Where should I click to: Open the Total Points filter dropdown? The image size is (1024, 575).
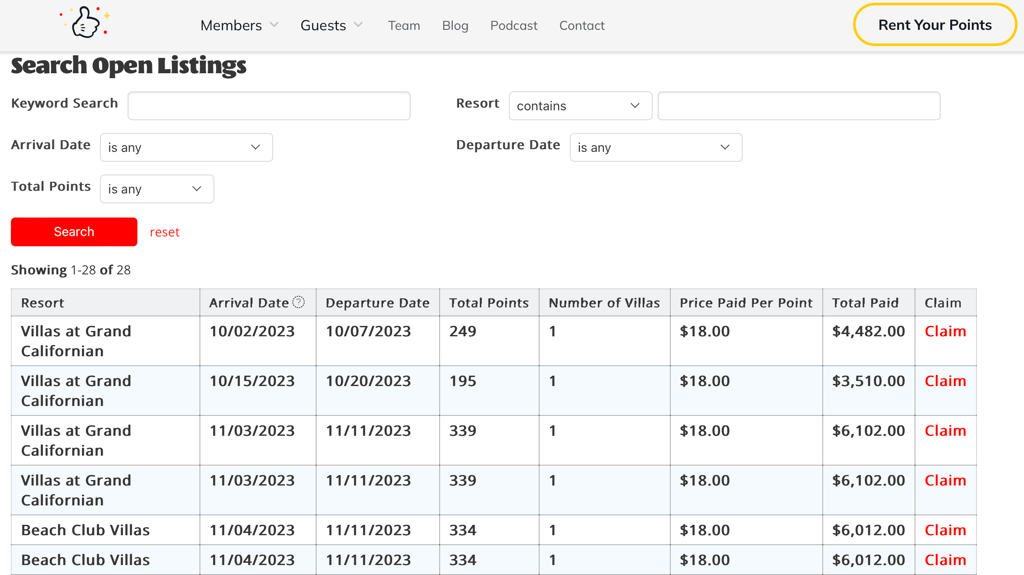coord(156,189)
